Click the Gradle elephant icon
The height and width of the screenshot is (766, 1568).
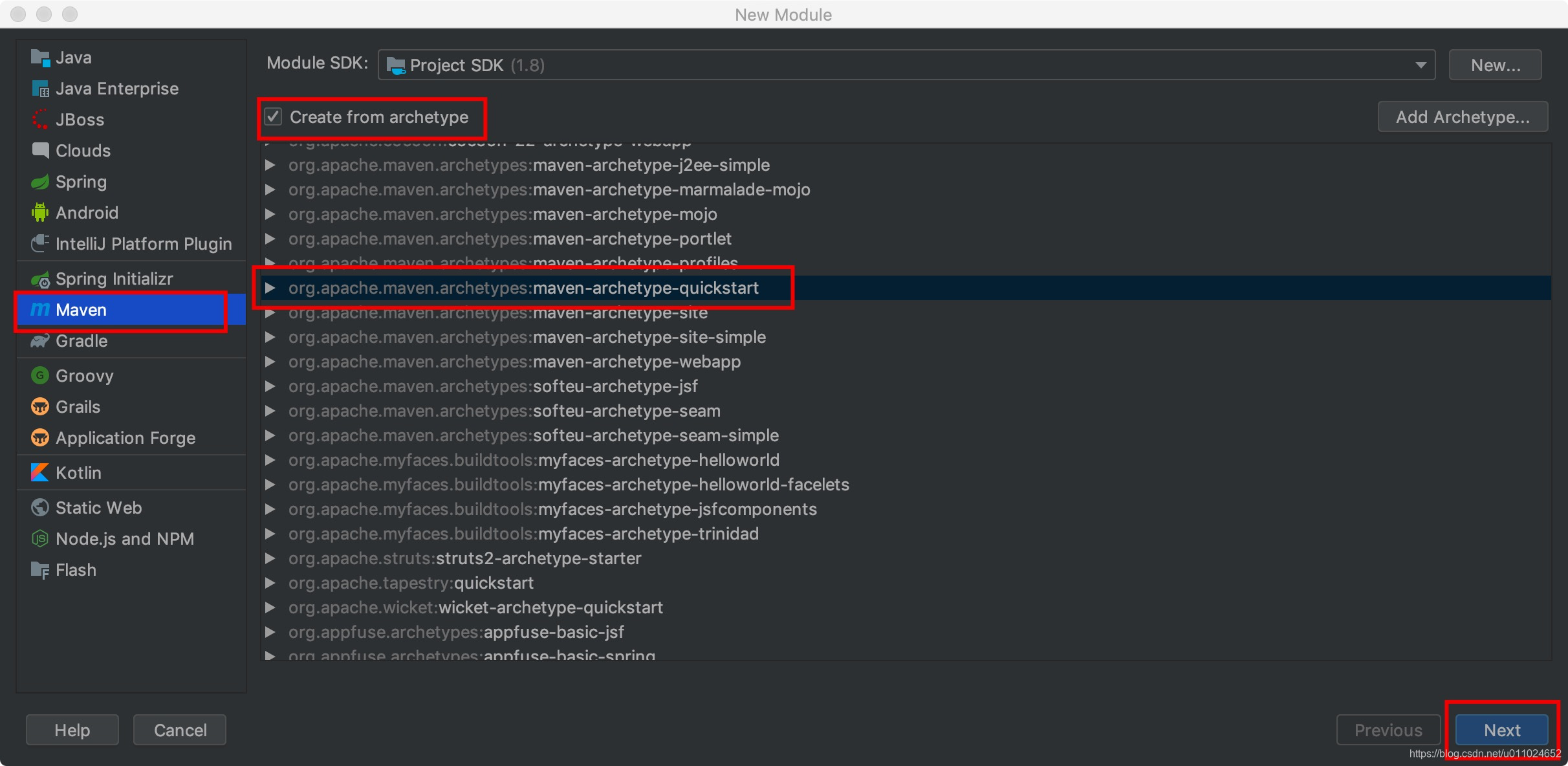[x=40, y=341]
